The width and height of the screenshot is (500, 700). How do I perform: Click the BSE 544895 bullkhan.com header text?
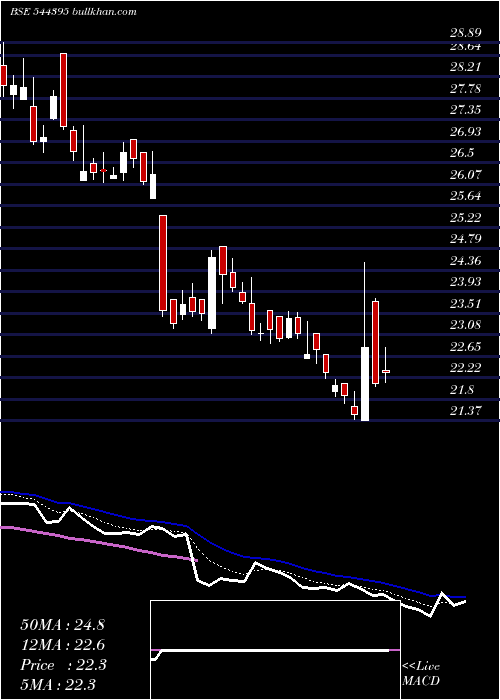73,12
